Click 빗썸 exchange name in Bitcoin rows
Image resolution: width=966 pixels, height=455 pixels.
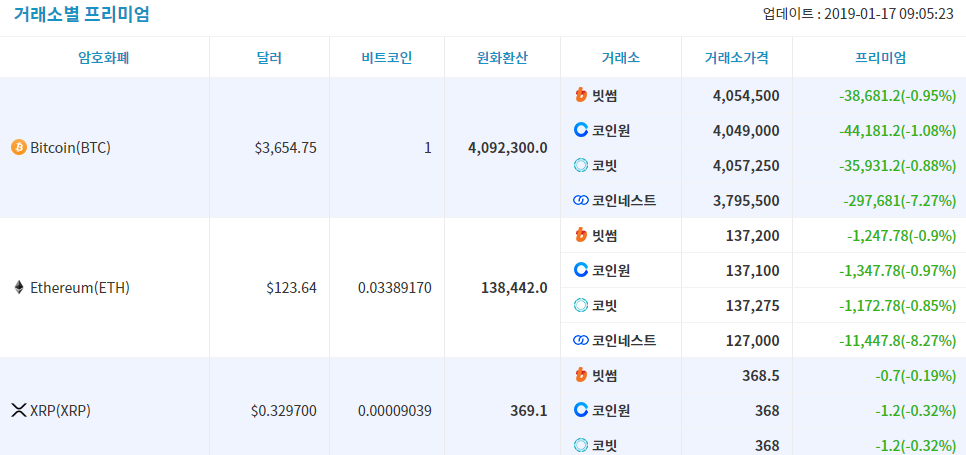605,96
